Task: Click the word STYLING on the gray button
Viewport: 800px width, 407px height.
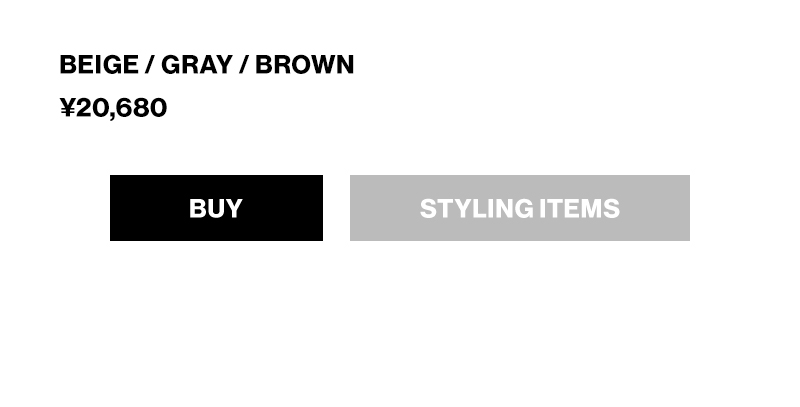Action: [x=476, y=208]
